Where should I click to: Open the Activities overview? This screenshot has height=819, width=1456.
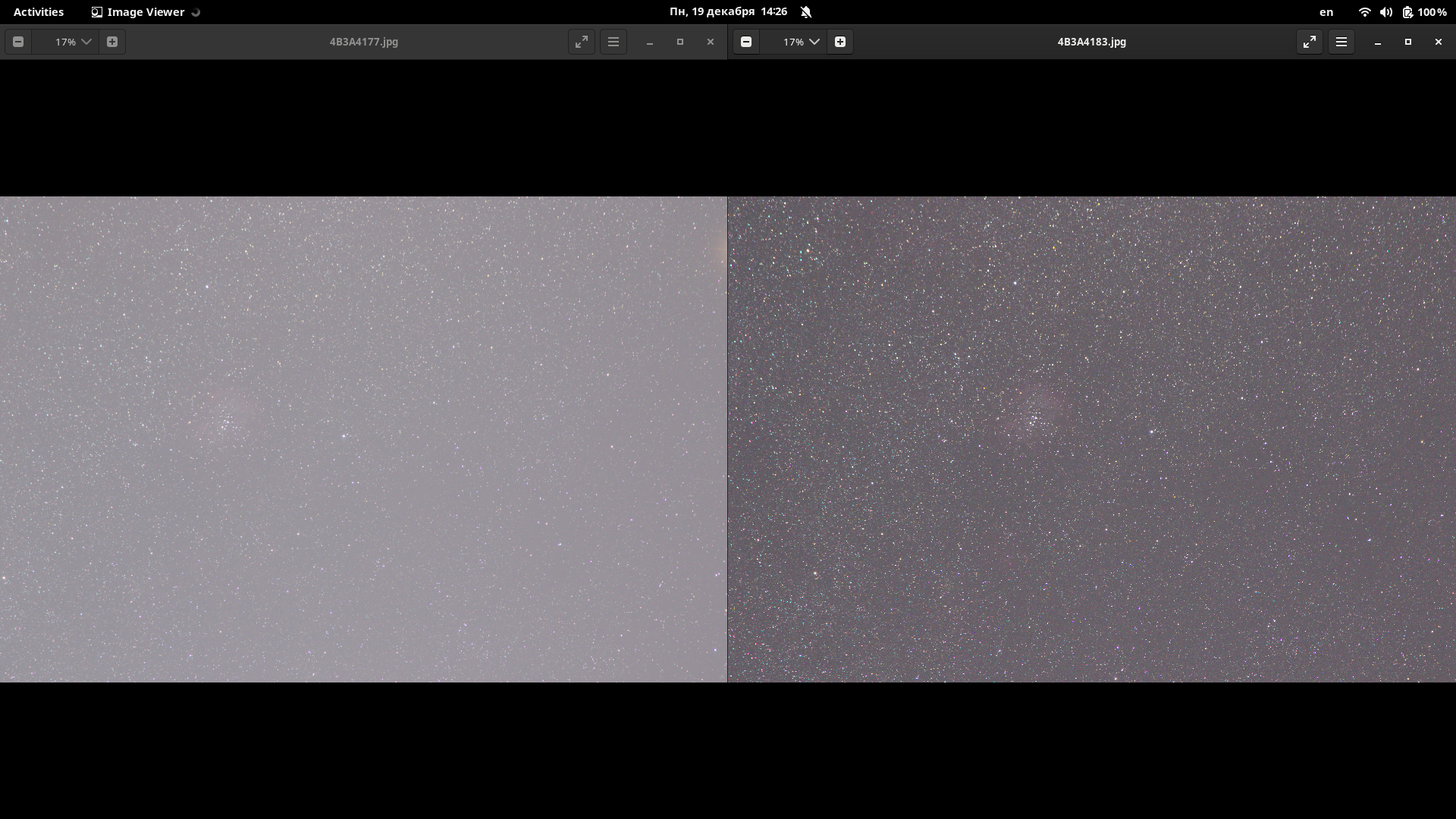(x=39, y=11)
